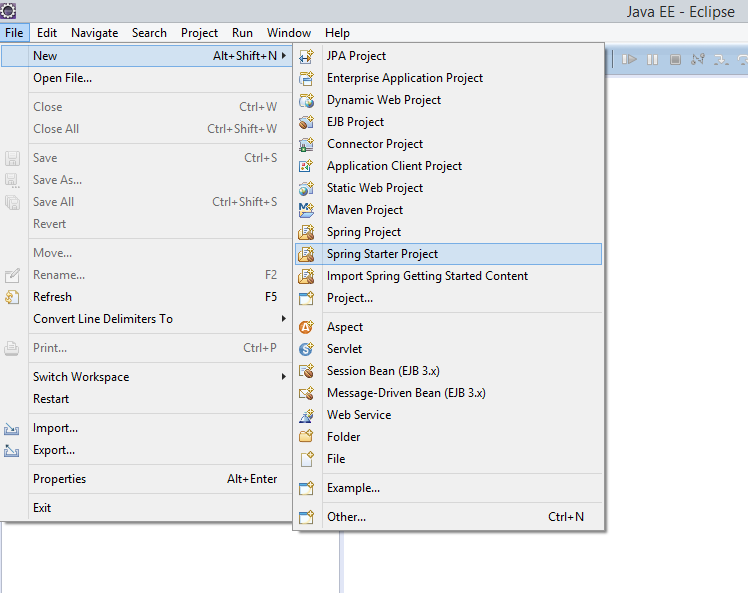The image size is (748, 593).
Task: Click the Session Bean icon
Action: 306,371
